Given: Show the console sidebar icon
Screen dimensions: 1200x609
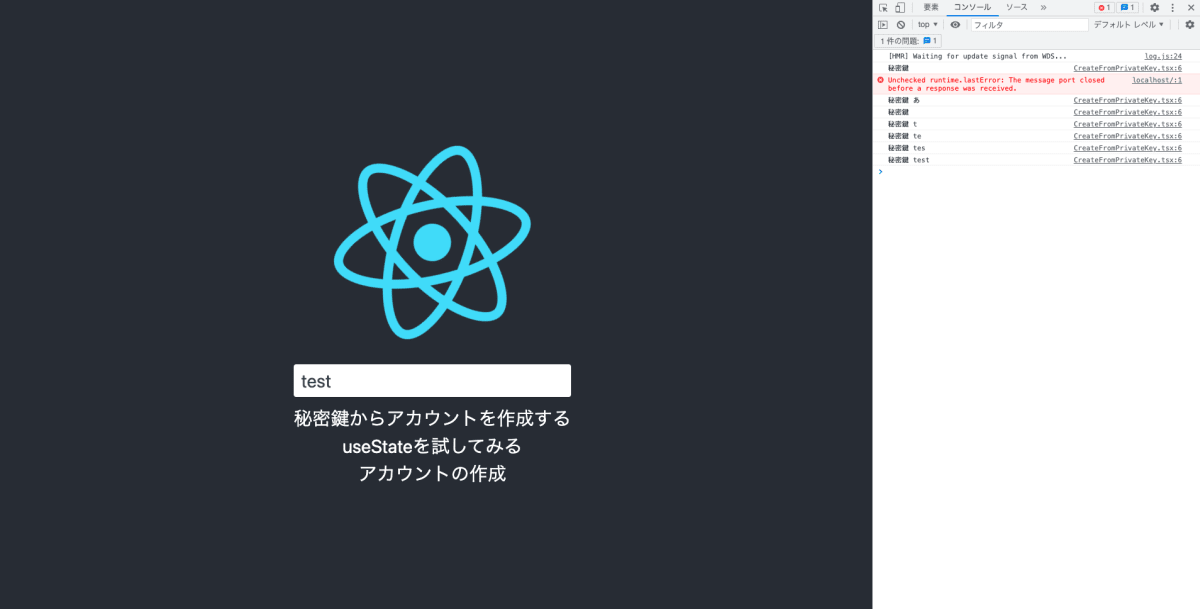Looking at the screenshot, I should point(883,24).
